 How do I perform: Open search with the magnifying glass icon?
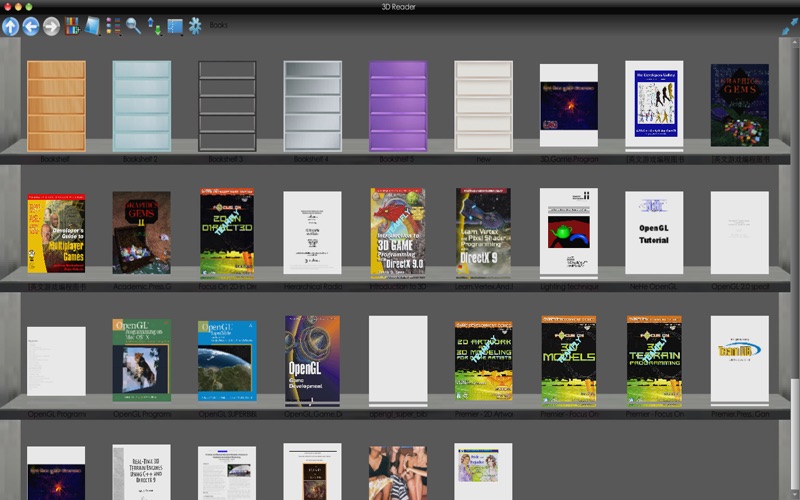pos(134,26)
